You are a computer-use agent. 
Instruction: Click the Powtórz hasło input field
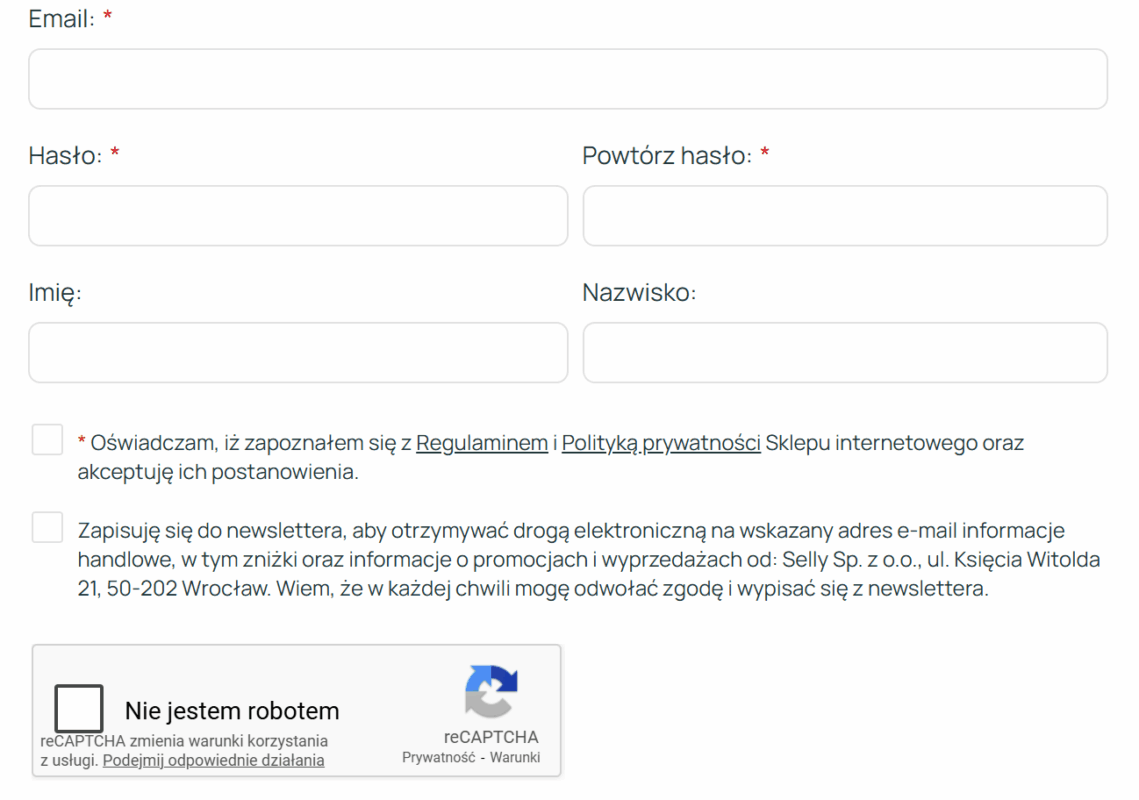point(845,216)
